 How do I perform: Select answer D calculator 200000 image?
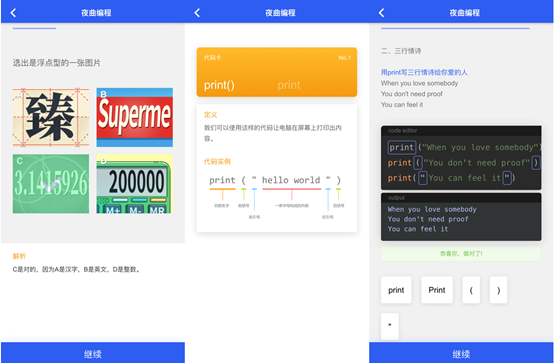click(x=135, y=183)
